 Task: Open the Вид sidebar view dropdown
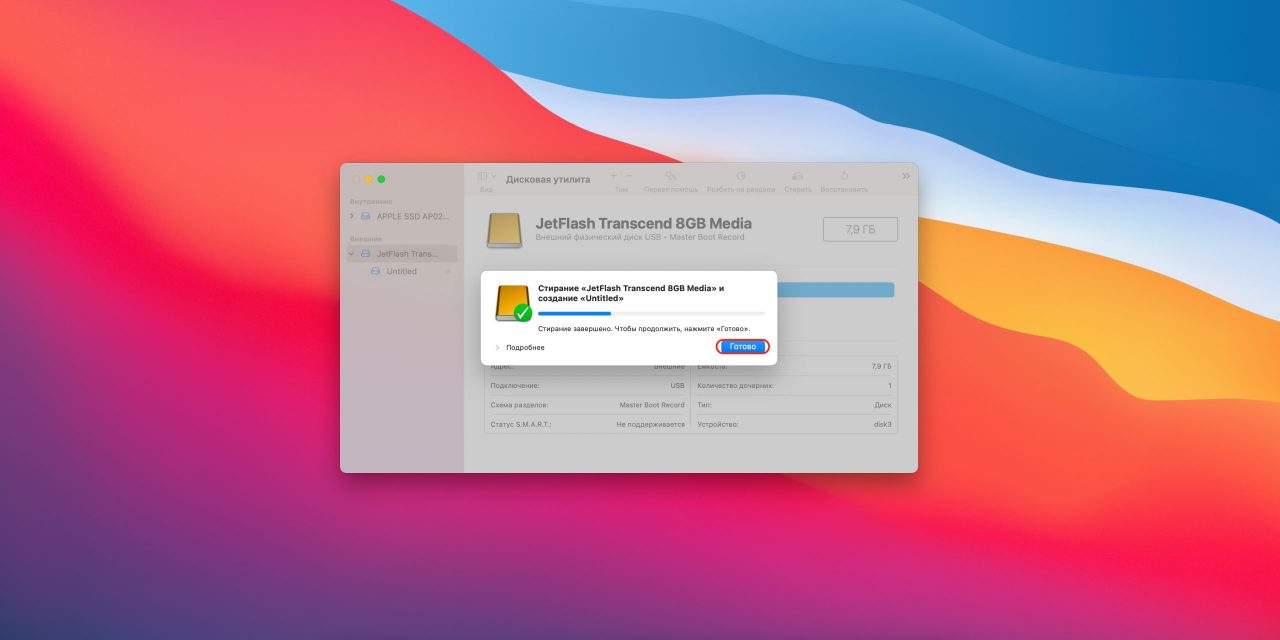[x=486, y=176]
